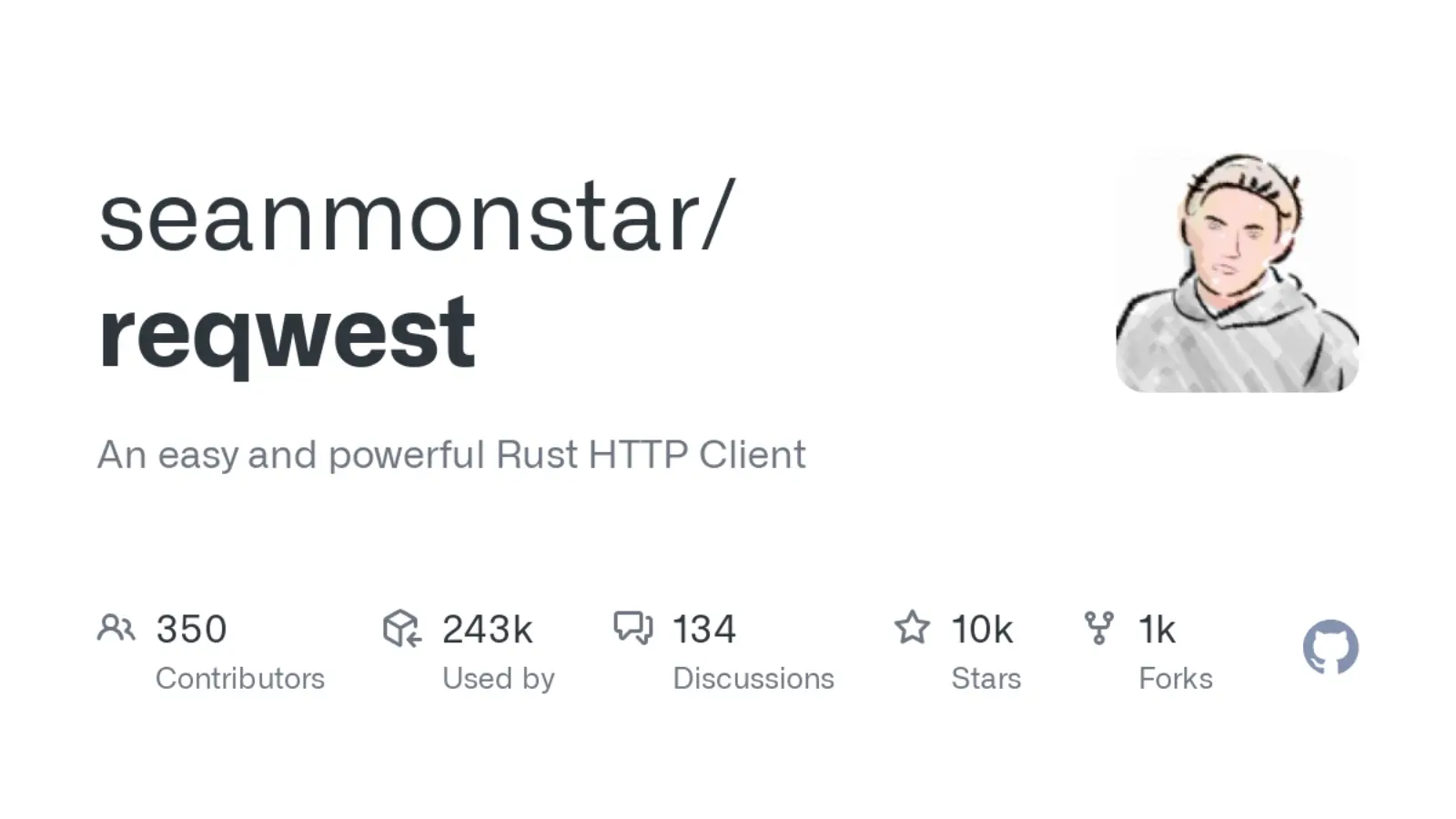Click the 243k used-by count
1456x819 pixels.
[487, 629]
